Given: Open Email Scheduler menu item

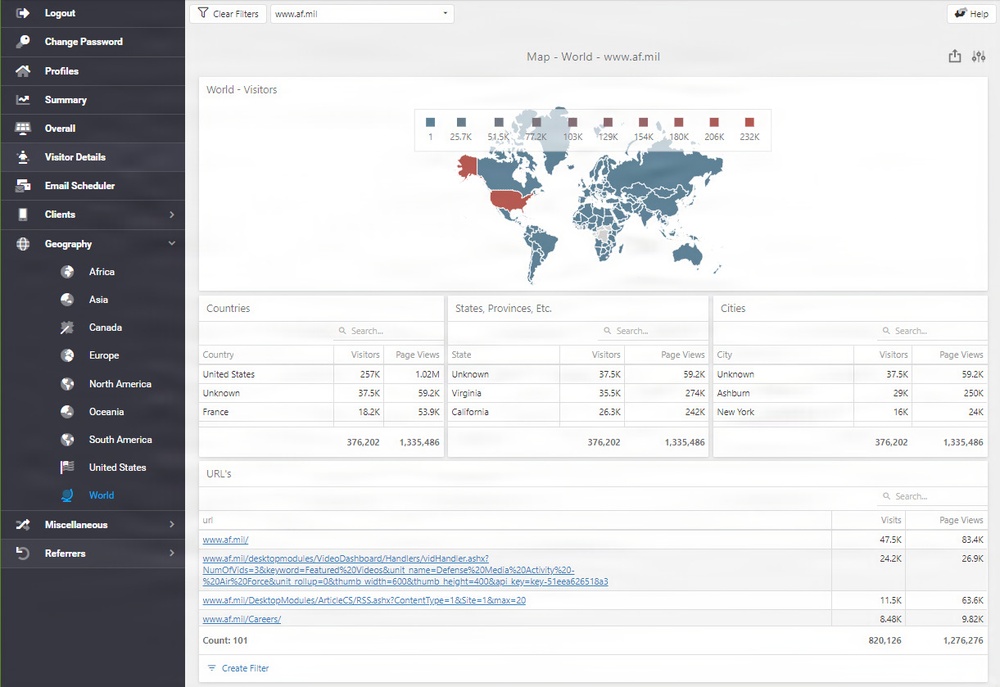Looking at the screenshot, I should [x=92, y=186].
